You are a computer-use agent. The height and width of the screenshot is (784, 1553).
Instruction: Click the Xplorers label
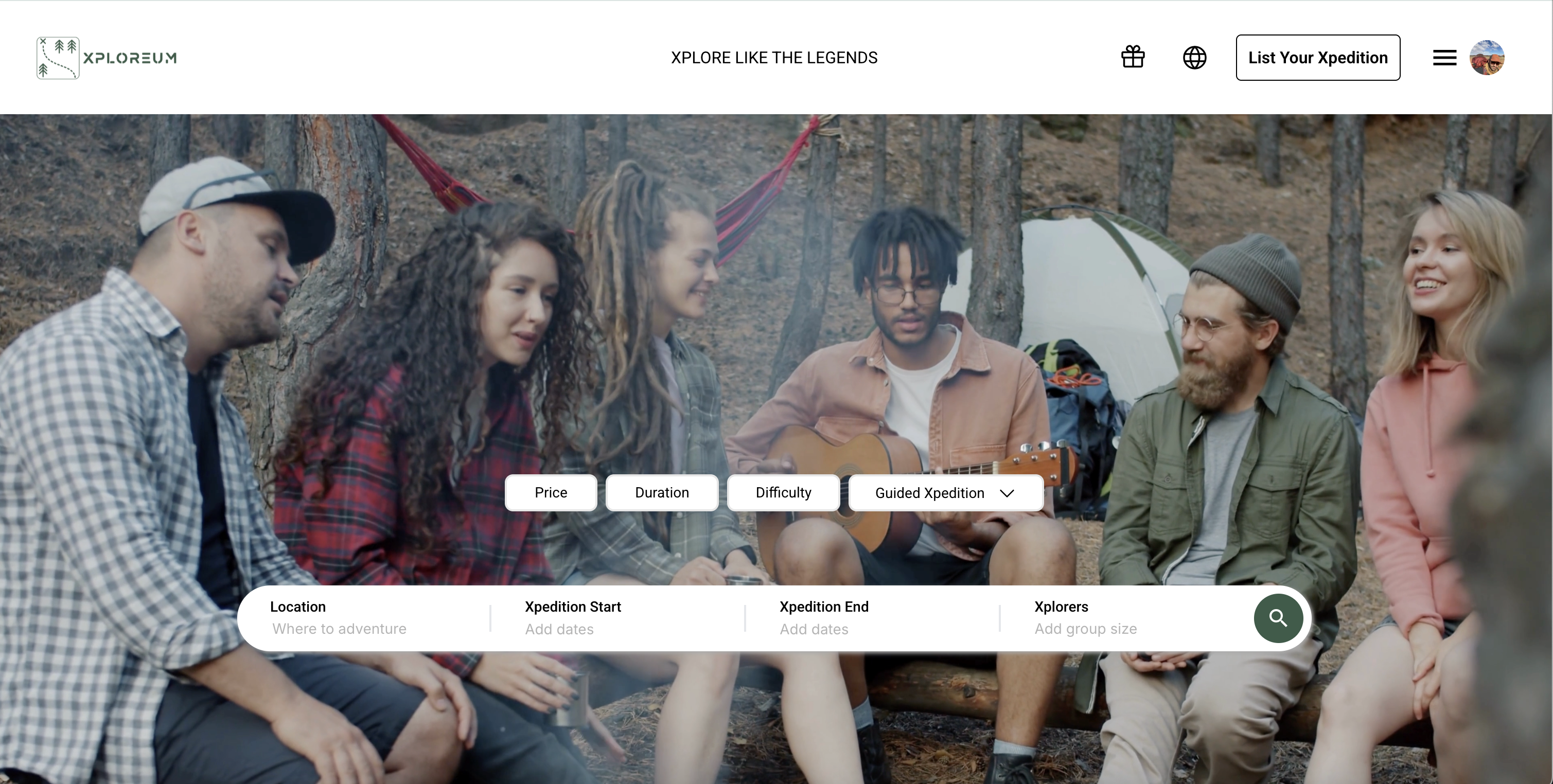tap(1061, 606)
